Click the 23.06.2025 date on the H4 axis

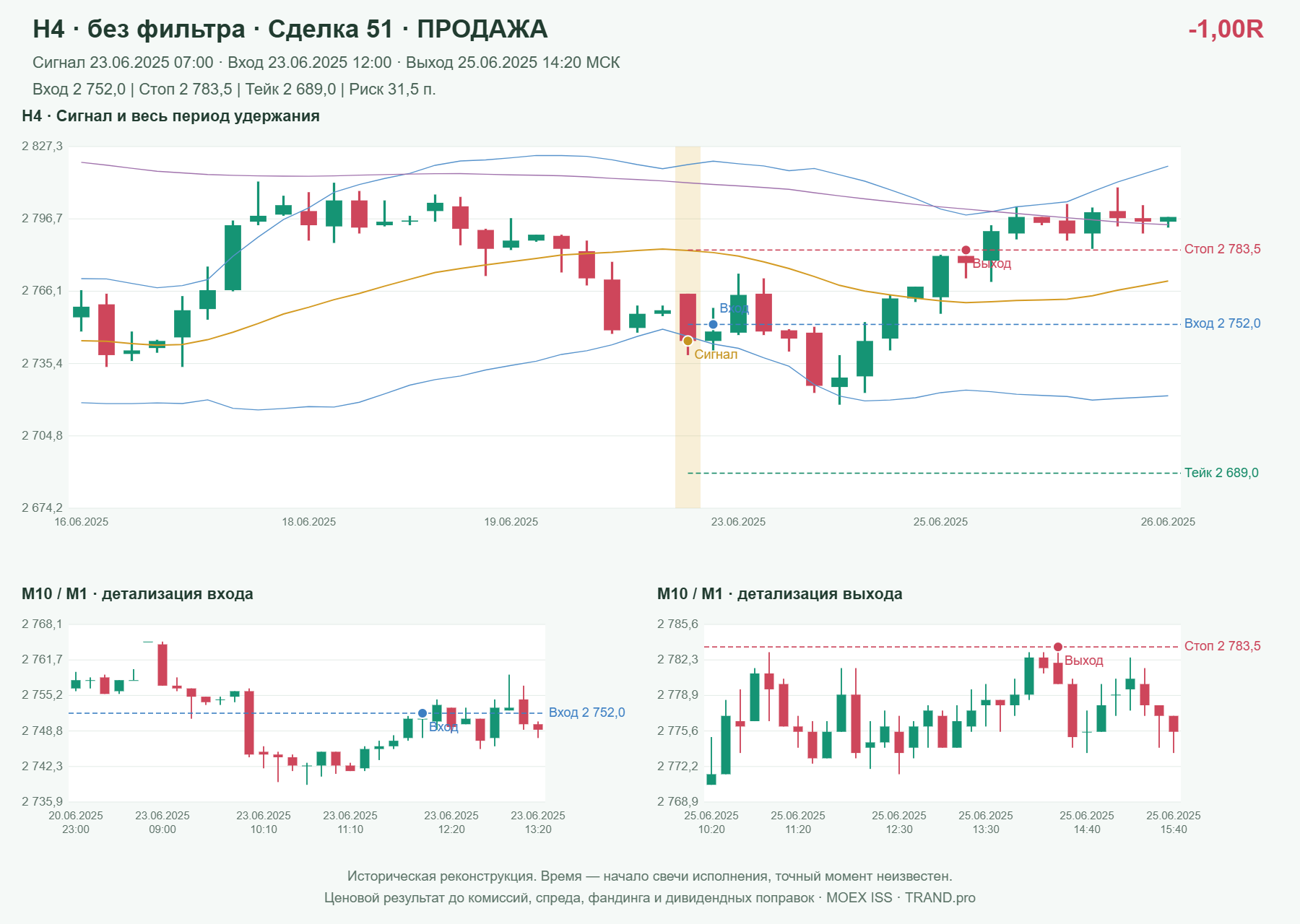point(738,522)
